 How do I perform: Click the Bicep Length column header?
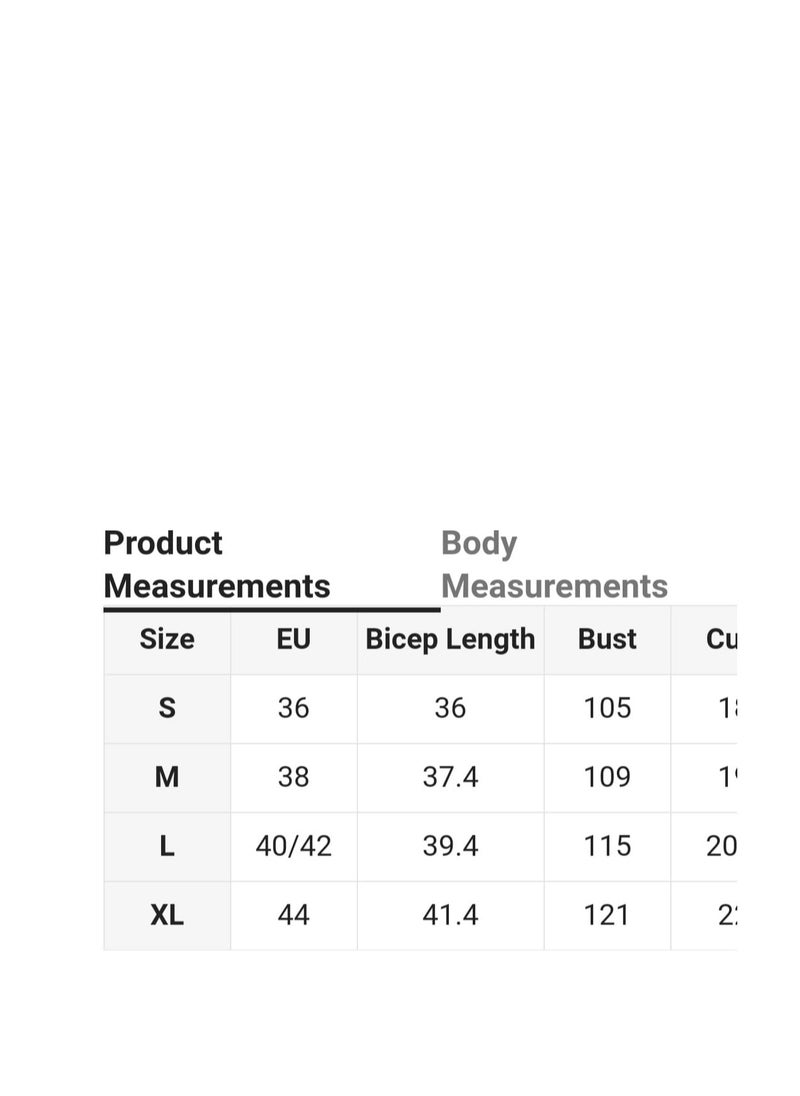451,640
